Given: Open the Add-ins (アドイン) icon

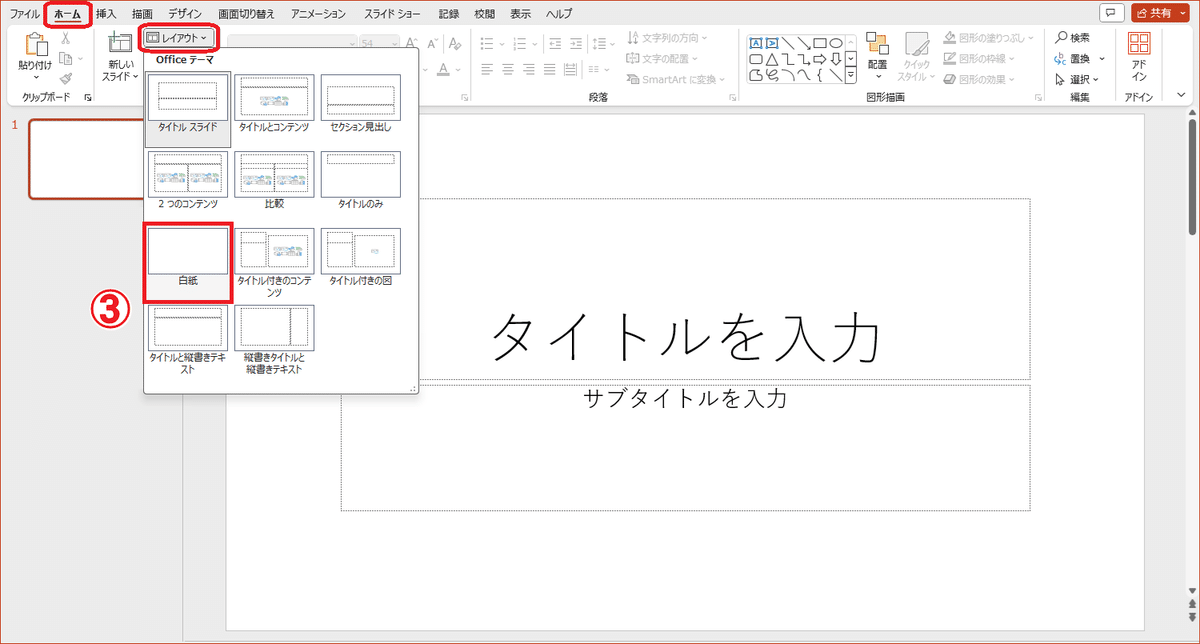Looking at the screenshot, I should click(x=1139, y=43).
